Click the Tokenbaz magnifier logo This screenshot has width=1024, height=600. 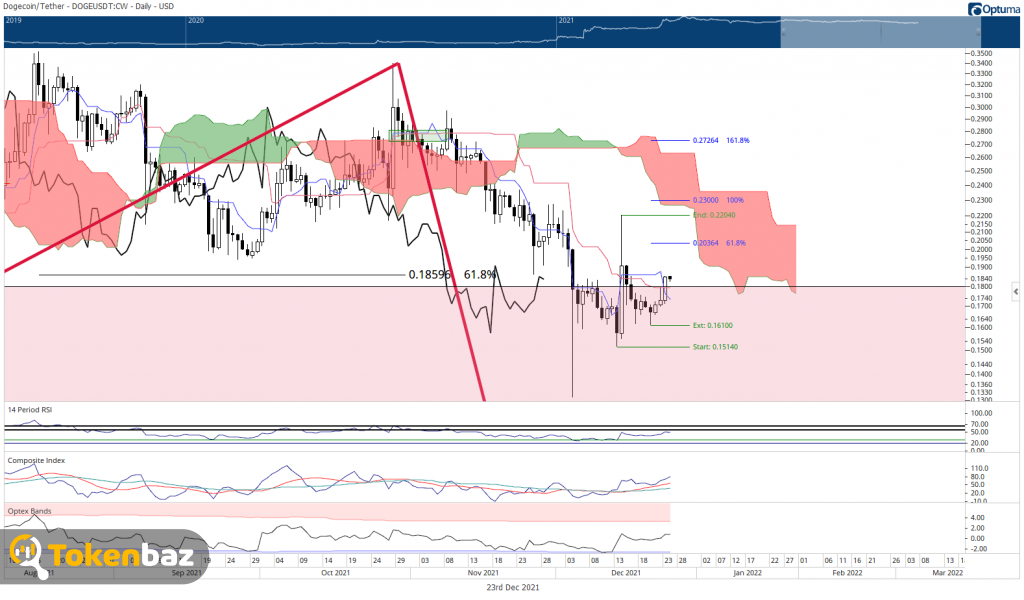[28, 555]
